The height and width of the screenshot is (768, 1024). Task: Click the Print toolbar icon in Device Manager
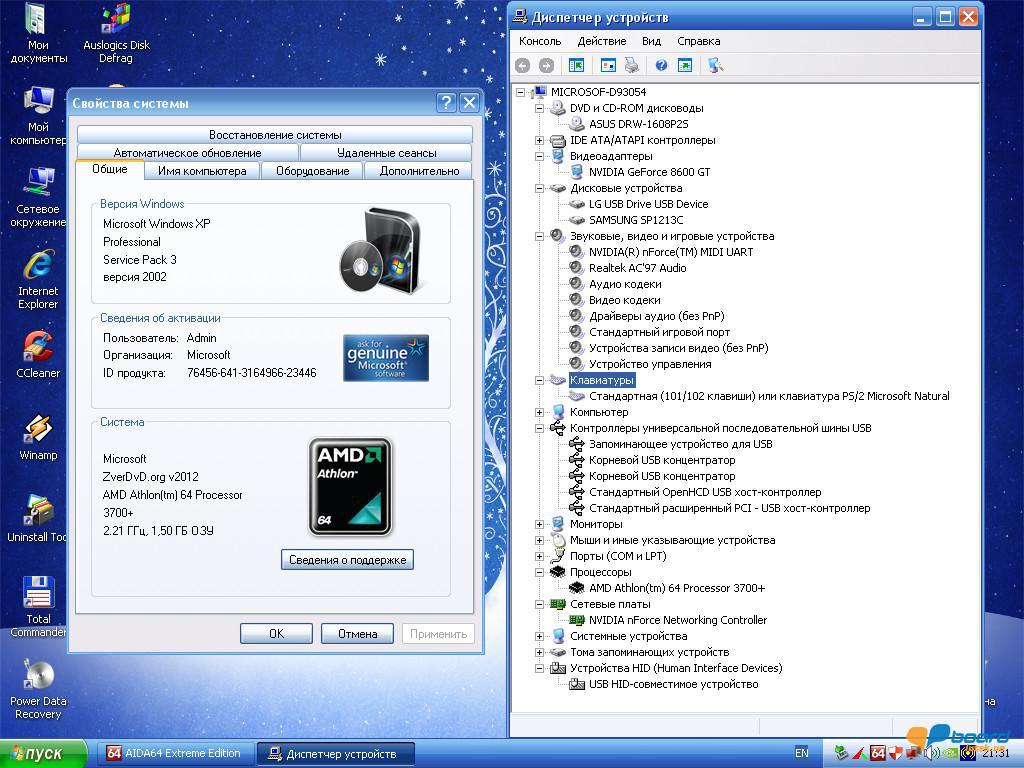coord(632,65)
